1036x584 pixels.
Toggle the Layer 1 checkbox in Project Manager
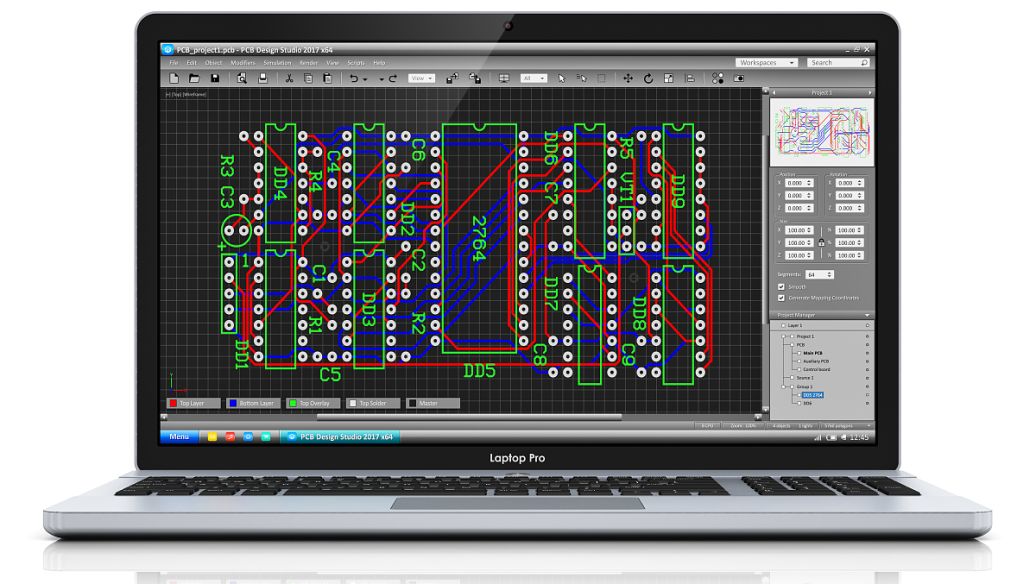coord(784,326)
